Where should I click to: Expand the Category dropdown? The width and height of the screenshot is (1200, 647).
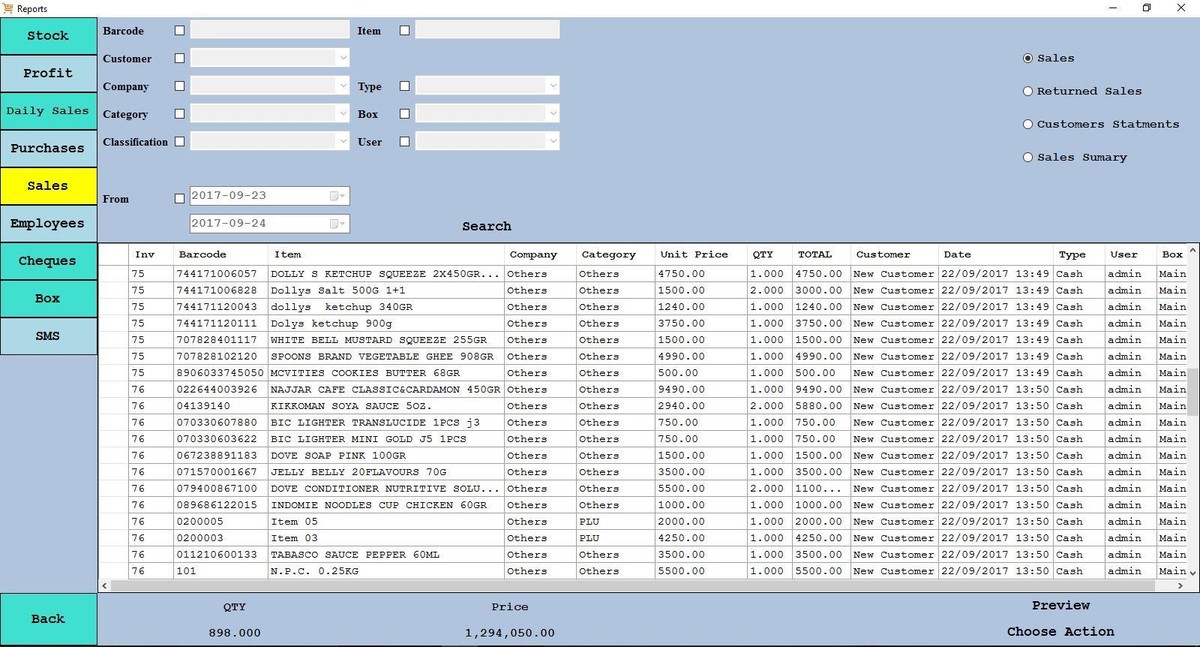coord(343,114)
